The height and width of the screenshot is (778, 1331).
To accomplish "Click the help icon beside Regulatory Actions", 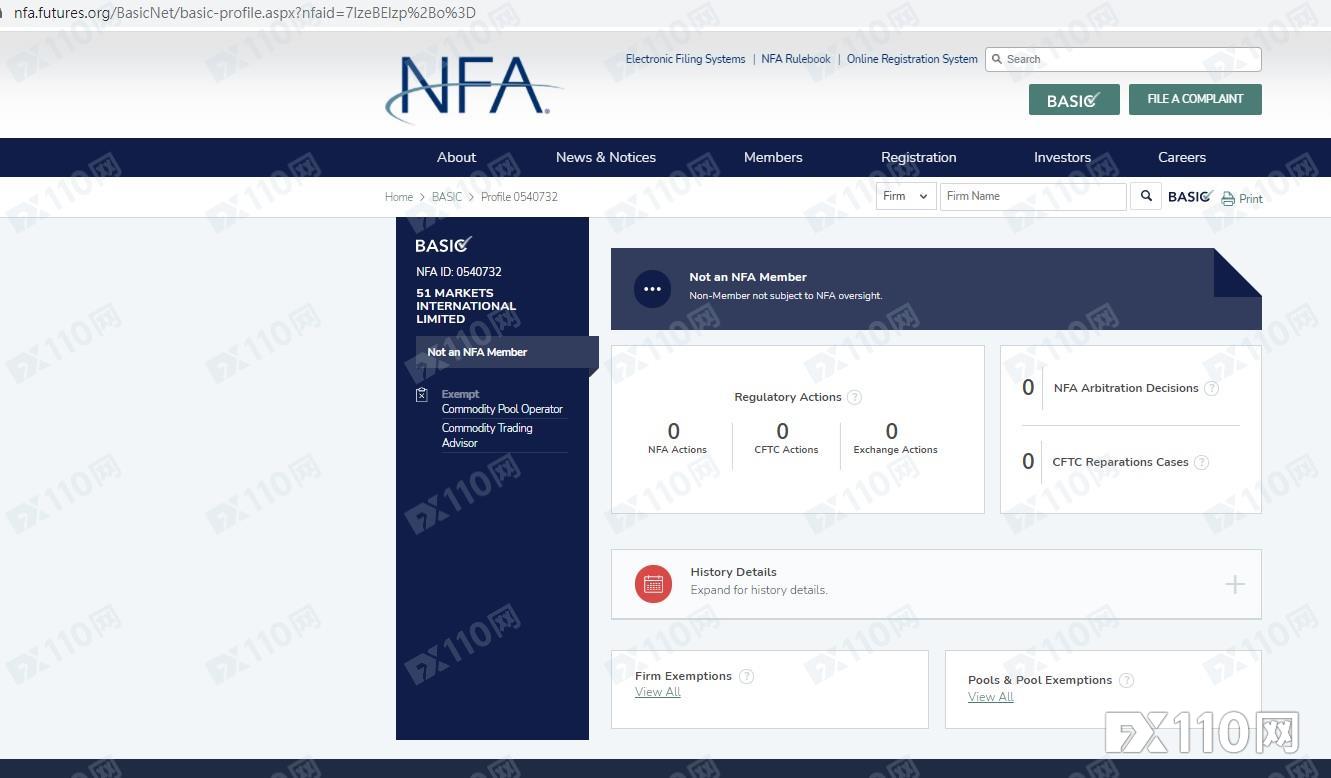I will point(854,397).
